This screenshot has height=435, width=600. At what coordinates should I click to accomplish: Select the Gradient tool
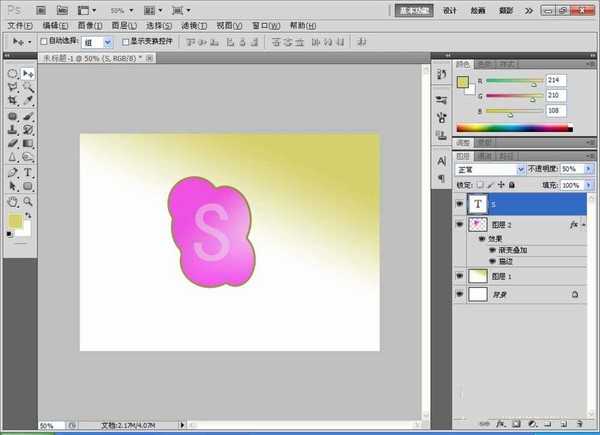[28, 143]
